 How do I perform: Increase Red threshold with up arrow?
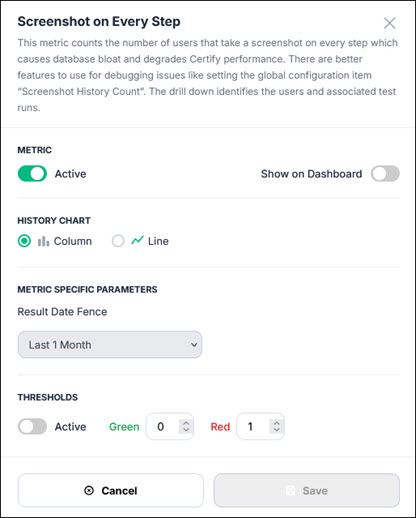(276, 423)
